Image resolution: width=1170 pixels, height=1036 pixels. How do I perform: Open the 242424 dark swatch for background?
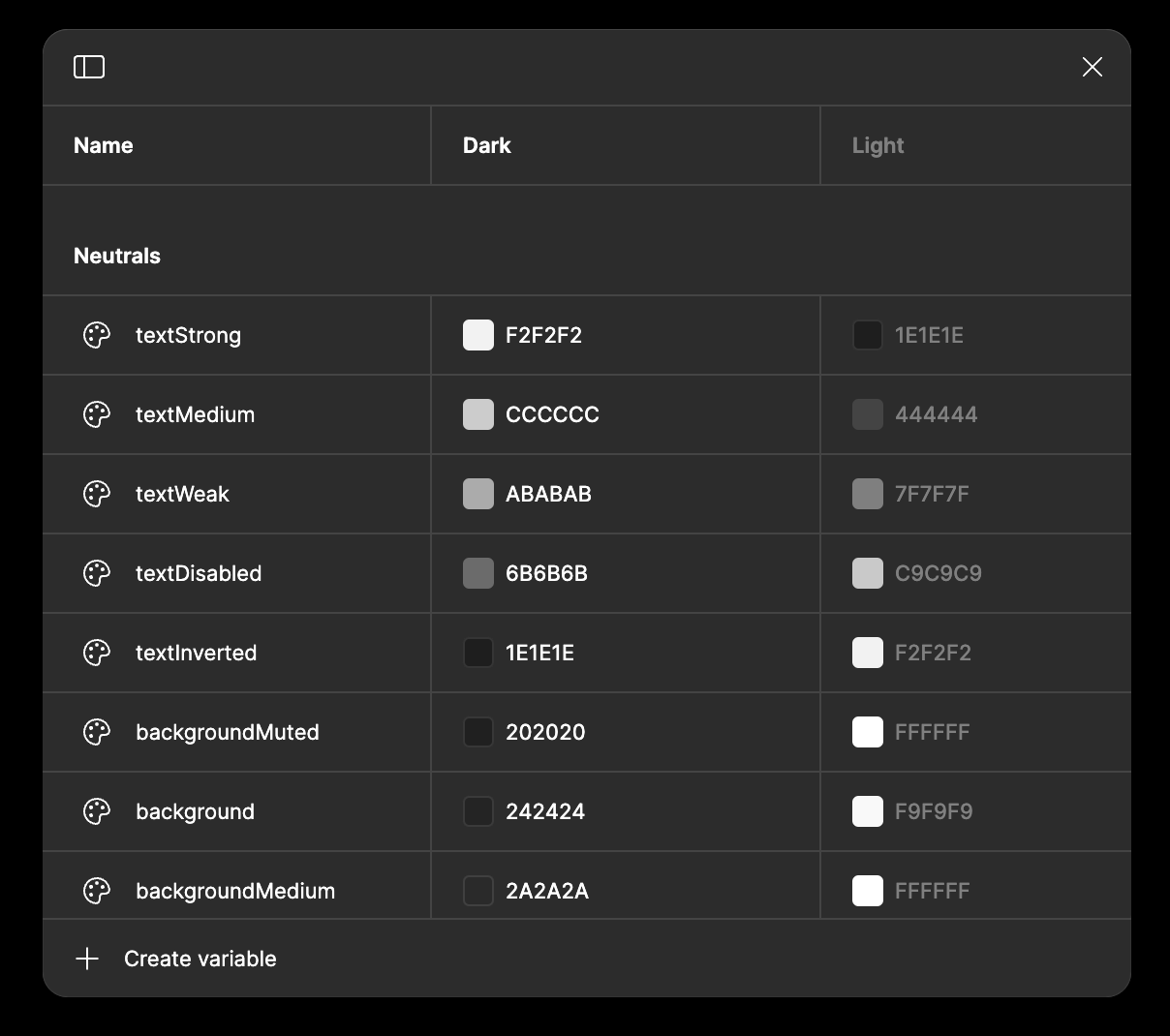coord(478,811)
